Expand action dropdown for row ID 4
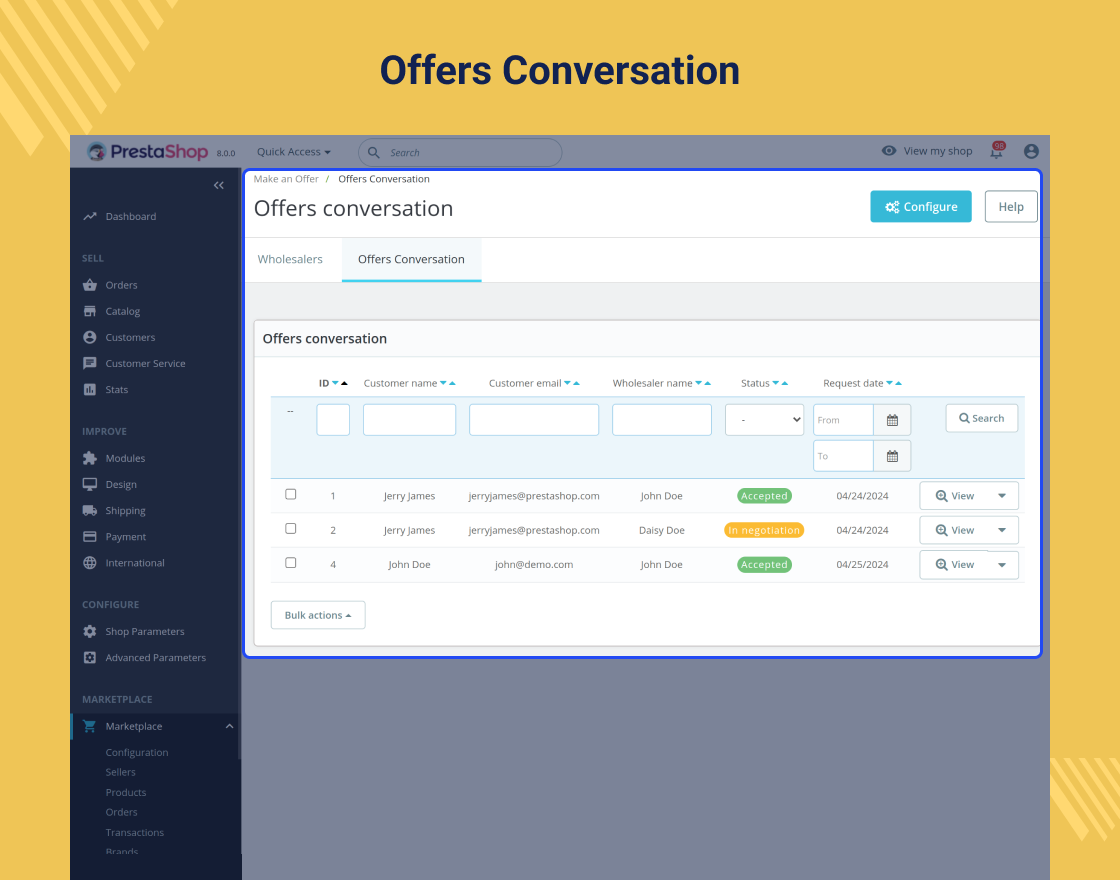 click(1002, 565)
